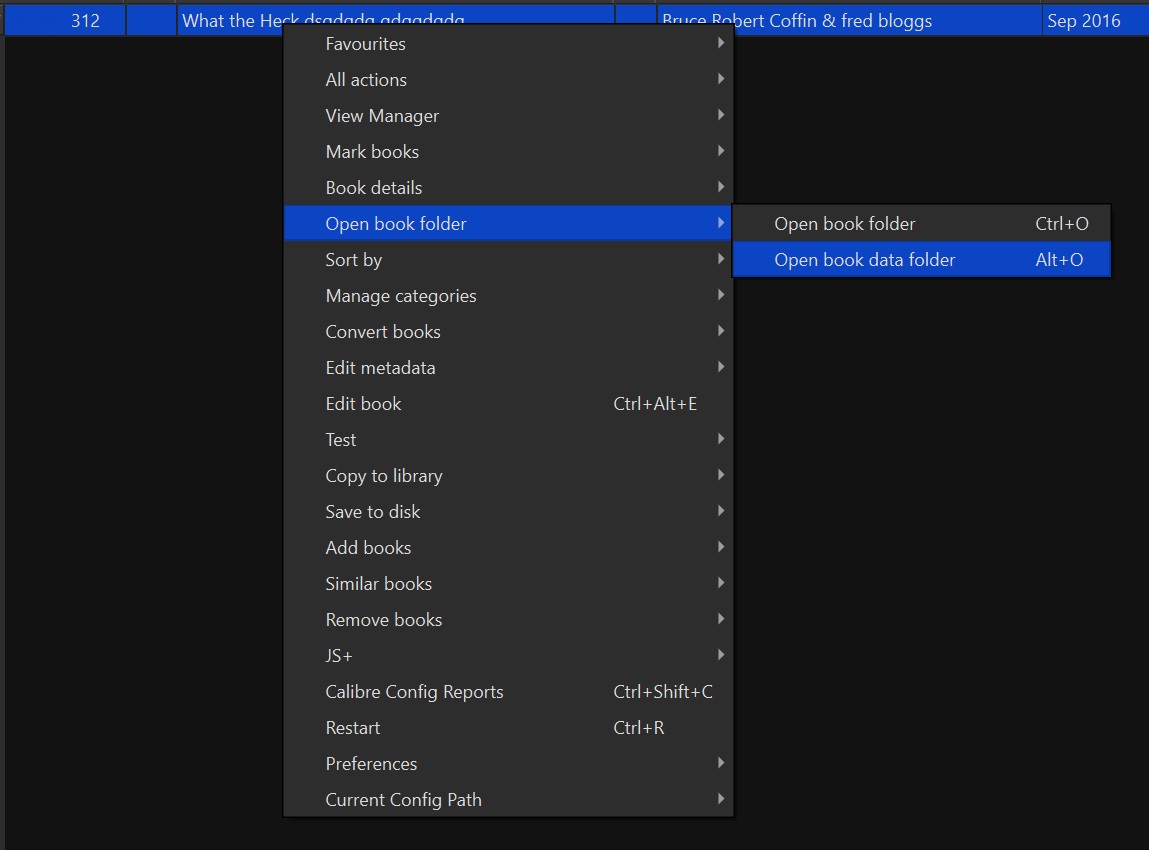Image resolution: width=1149 pixels, height=850 pixels.
Task: Click Calibre Config Reports menu entry
Action: coord(414,692)
